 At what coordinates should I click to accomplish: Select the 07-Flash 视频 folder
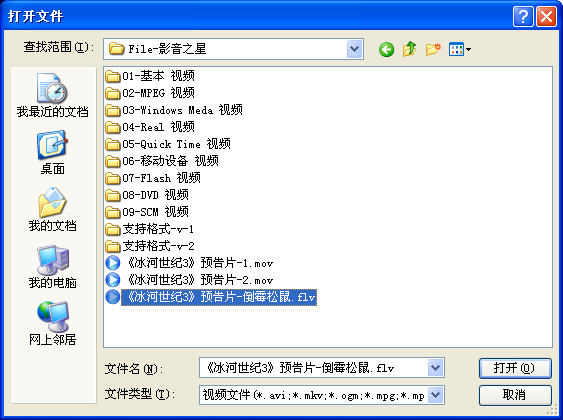[153, 178]
